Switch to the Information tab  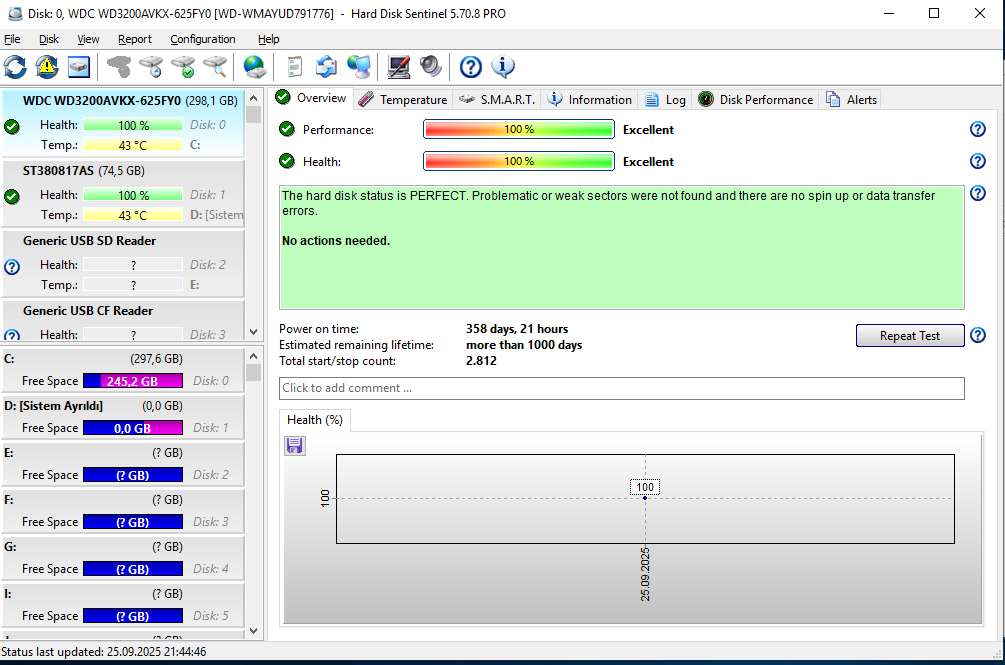(x=590, y=99)
